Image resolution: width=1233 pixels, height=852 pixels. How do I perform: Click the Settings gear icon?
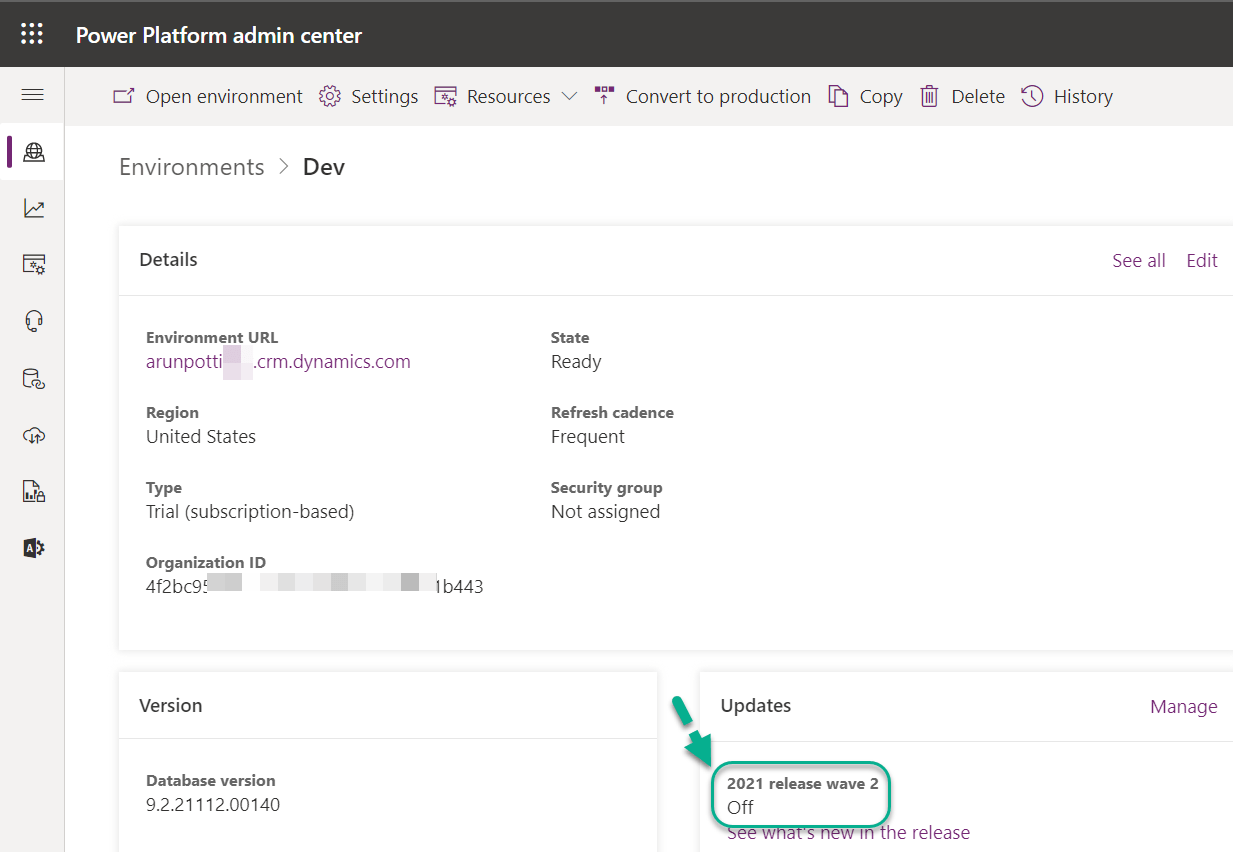[330, 96]
